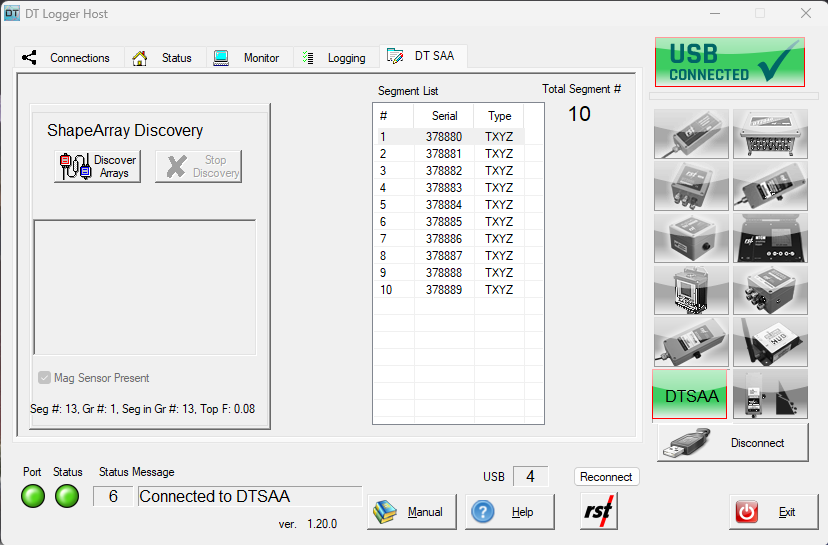
Task: Click the status code field showing 6
Action: pyautogui.click(x=113, y=496)
